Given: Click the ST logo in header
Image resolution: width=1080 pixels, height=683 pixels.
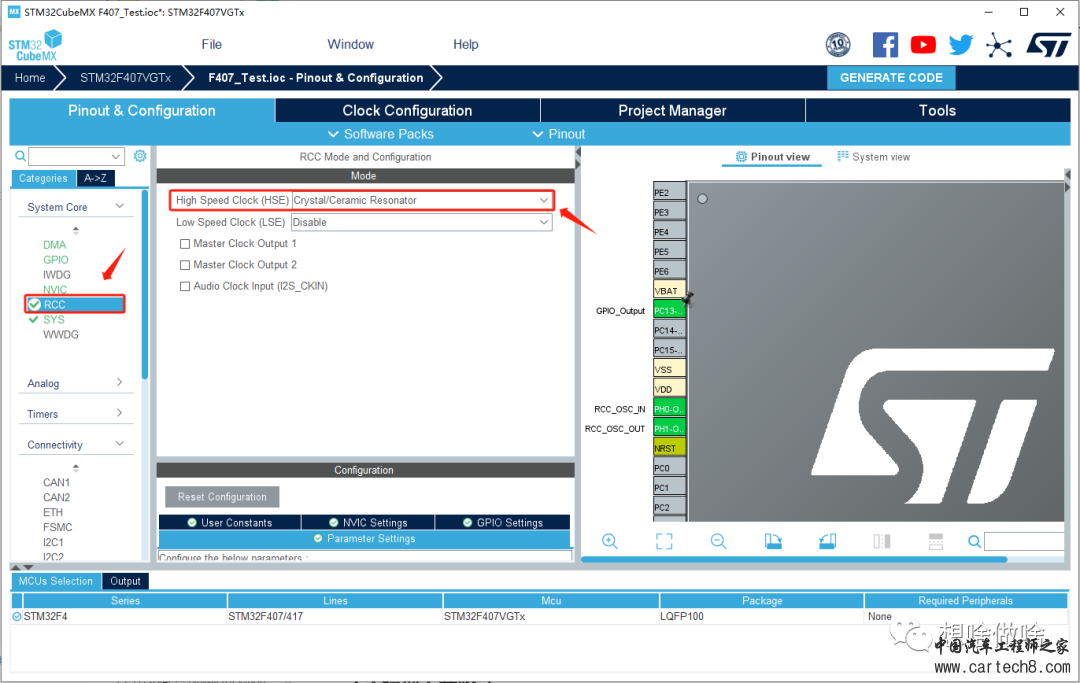Looking at the screenshot, I should [1048, 45].
